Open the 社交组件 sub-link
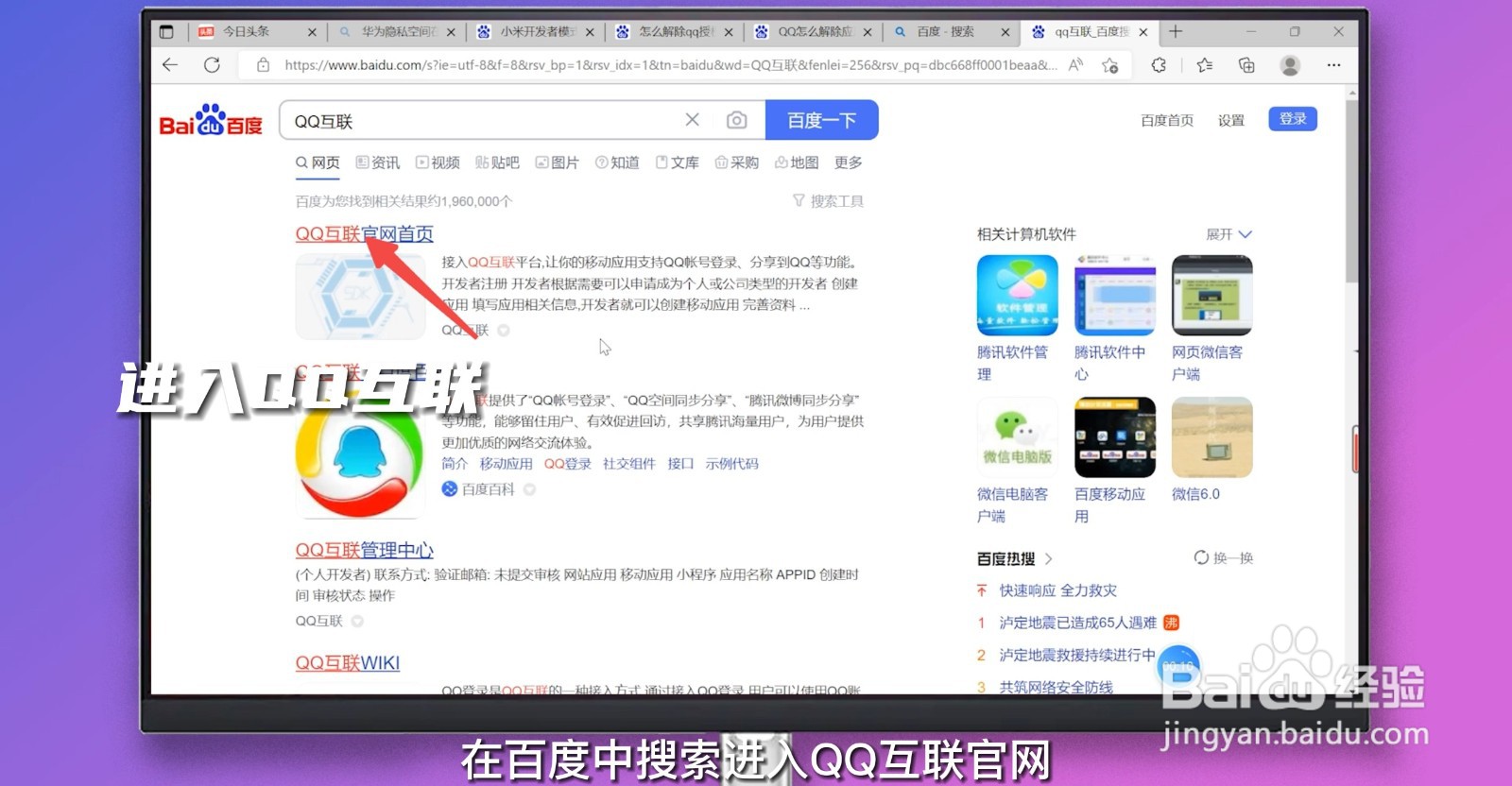This screenshot has height=786, width=1512. click(x=629, y=464)
